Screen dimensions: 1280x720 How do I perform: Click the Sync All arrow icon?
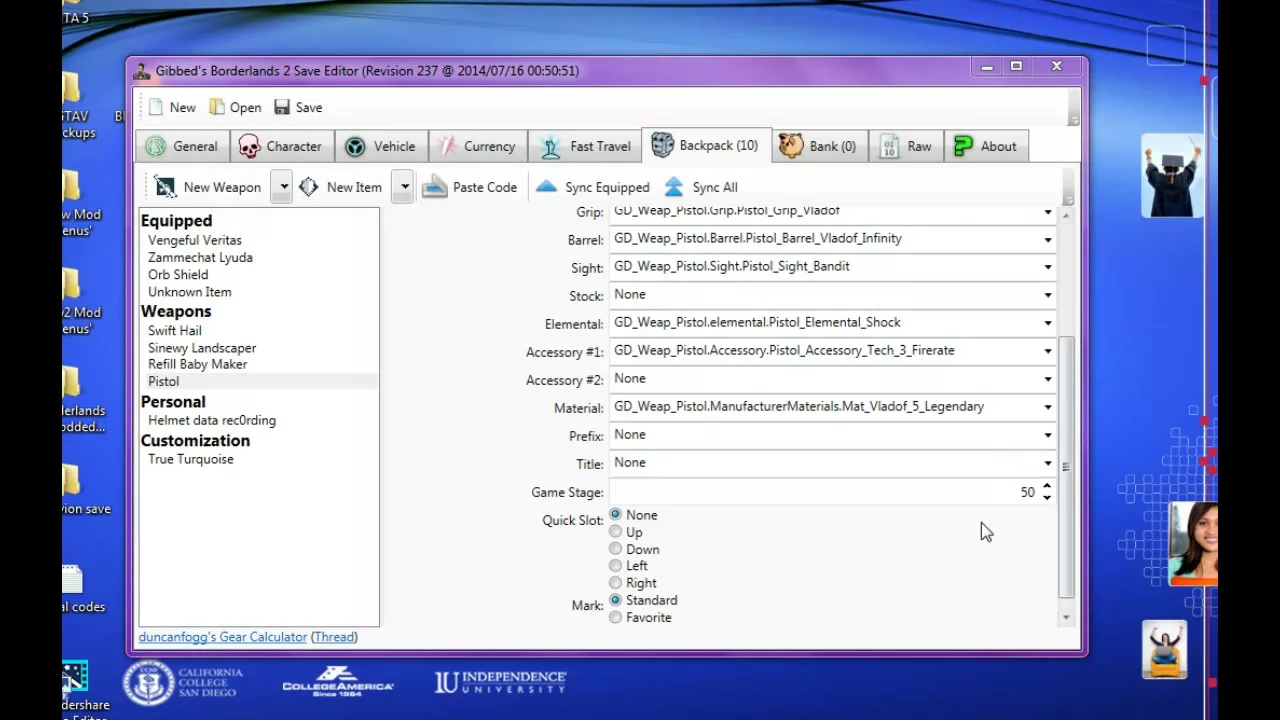click(674, 187)
